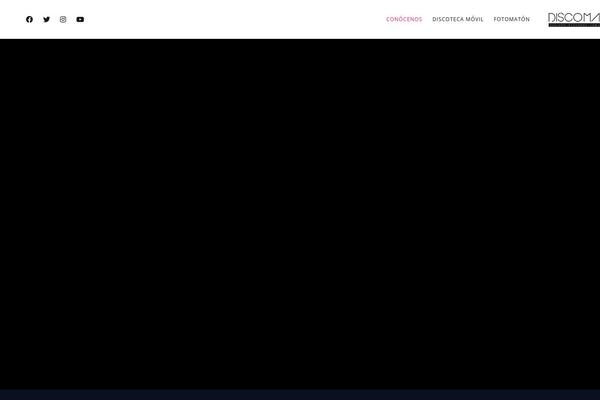Image resolution: width=600 pixels, height=400 pixels.
Task: Open the Discoteca Móvil menu item
Action: 458,19
